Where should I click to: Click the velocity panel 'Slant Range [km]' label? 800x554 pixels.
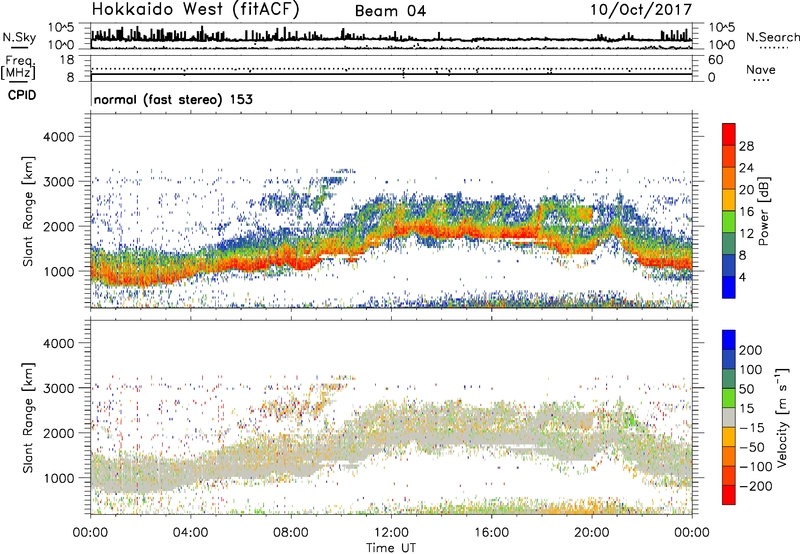tap(28, 418)
